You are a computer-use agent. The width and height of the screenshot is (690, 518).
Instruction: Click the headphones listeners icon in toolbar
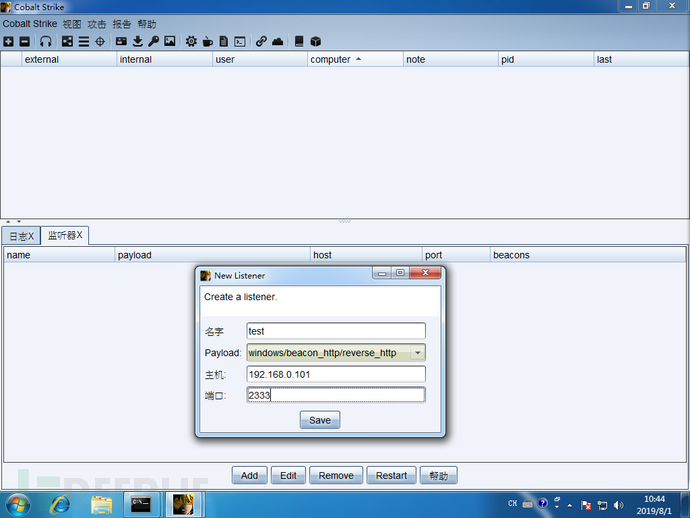tap(45, 41)
